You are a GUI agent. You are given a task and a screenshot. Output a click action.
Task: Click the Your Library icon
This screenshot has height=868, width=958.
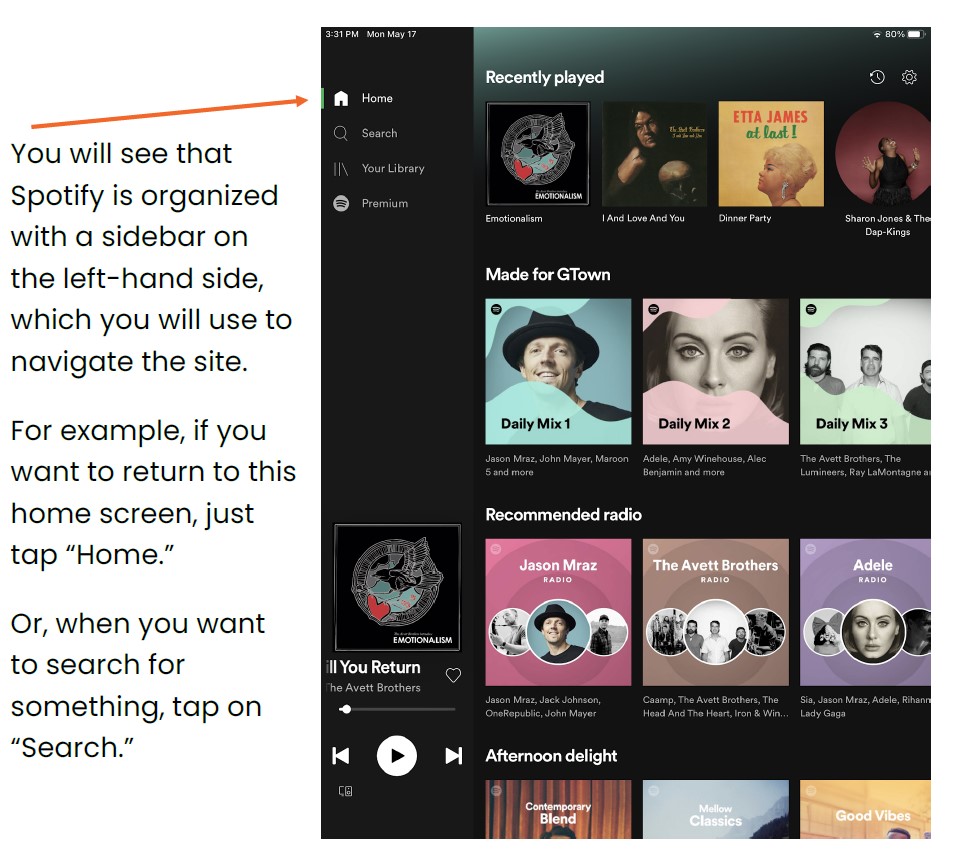[341, 169]
